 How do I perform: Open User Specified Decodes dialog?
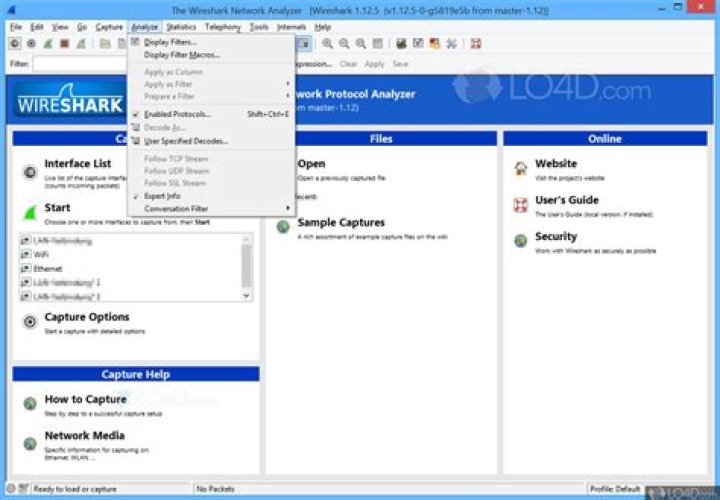coord(185,141)
